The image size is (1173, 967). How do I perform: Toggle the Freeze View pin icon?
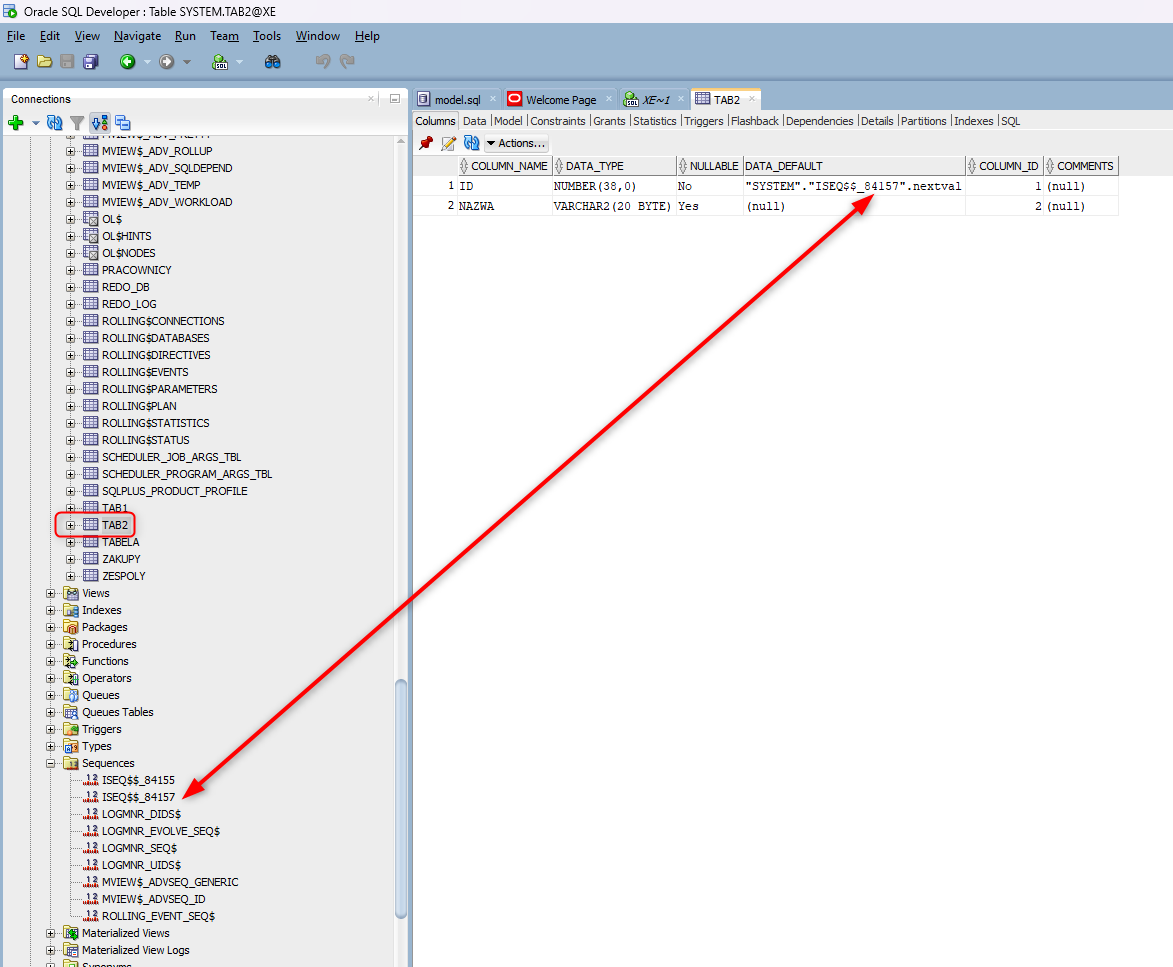[426, 143]
